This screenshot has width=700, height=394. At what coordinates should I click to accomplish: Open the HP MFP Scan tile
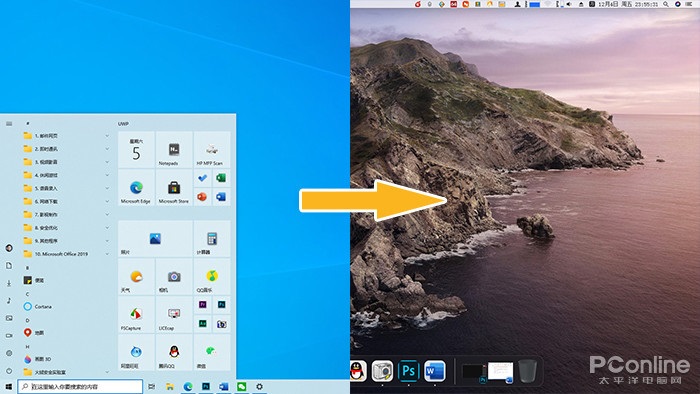pos(212,149)
